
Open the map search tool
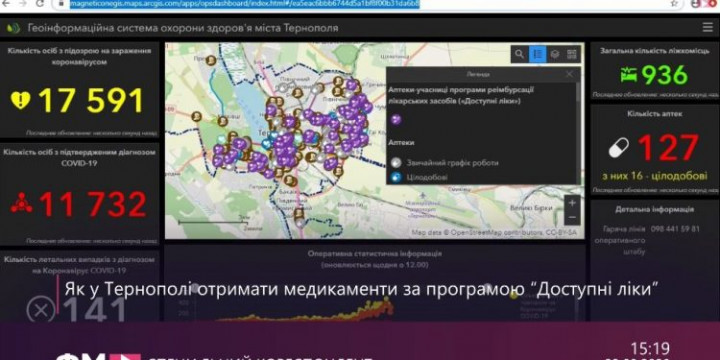[x=519, y=54]
